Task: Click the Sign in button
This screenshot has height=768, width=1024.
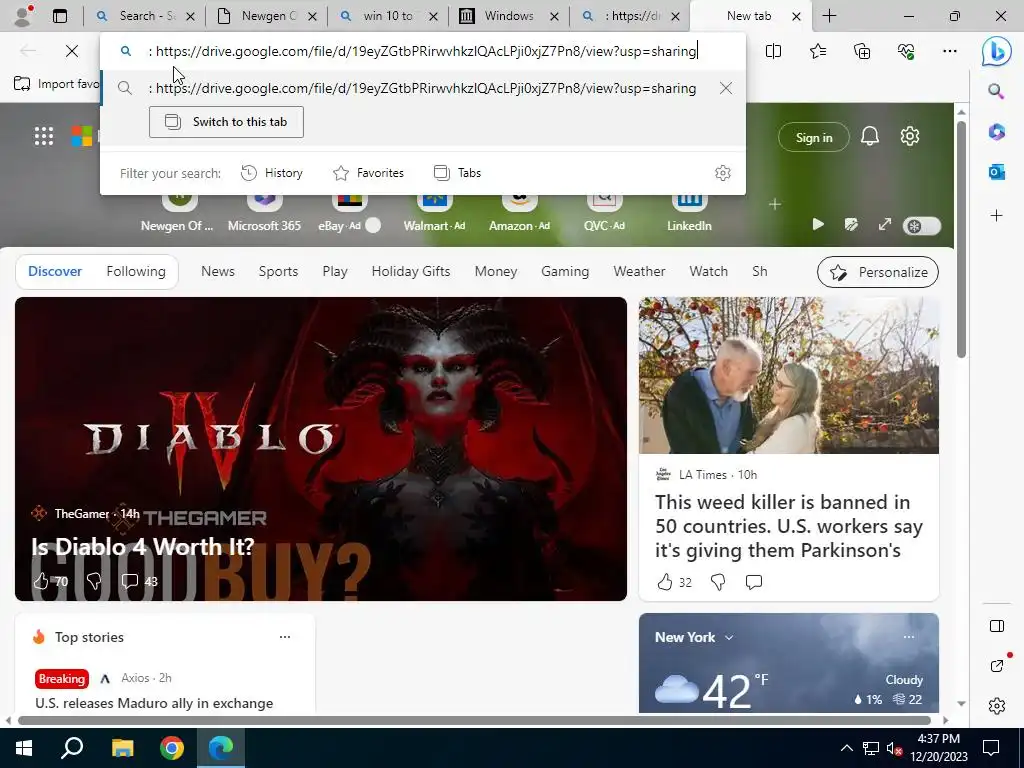Action: point(814,137)
